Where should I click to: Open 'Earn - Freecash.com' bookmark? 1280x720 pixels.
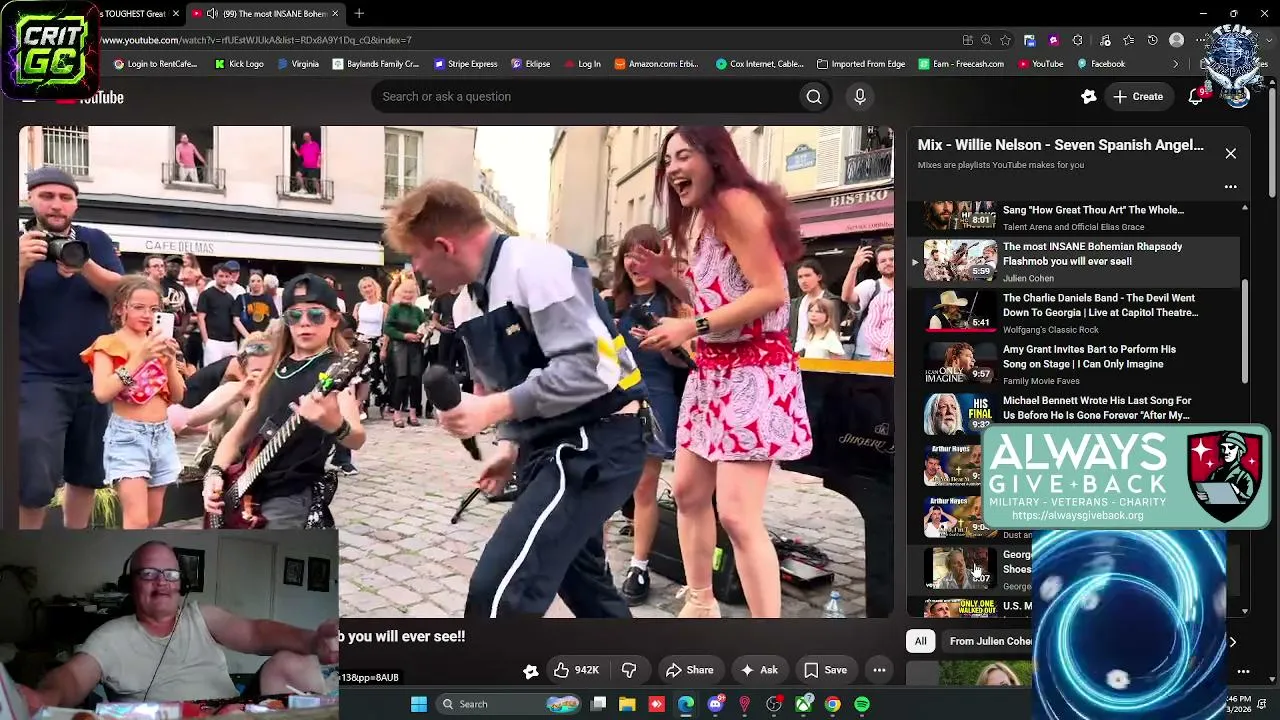[x=961, y=64]
